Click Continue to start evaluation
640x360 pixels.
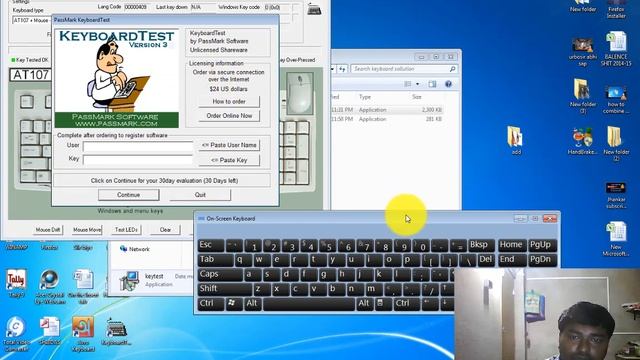(x=129, y=195)
